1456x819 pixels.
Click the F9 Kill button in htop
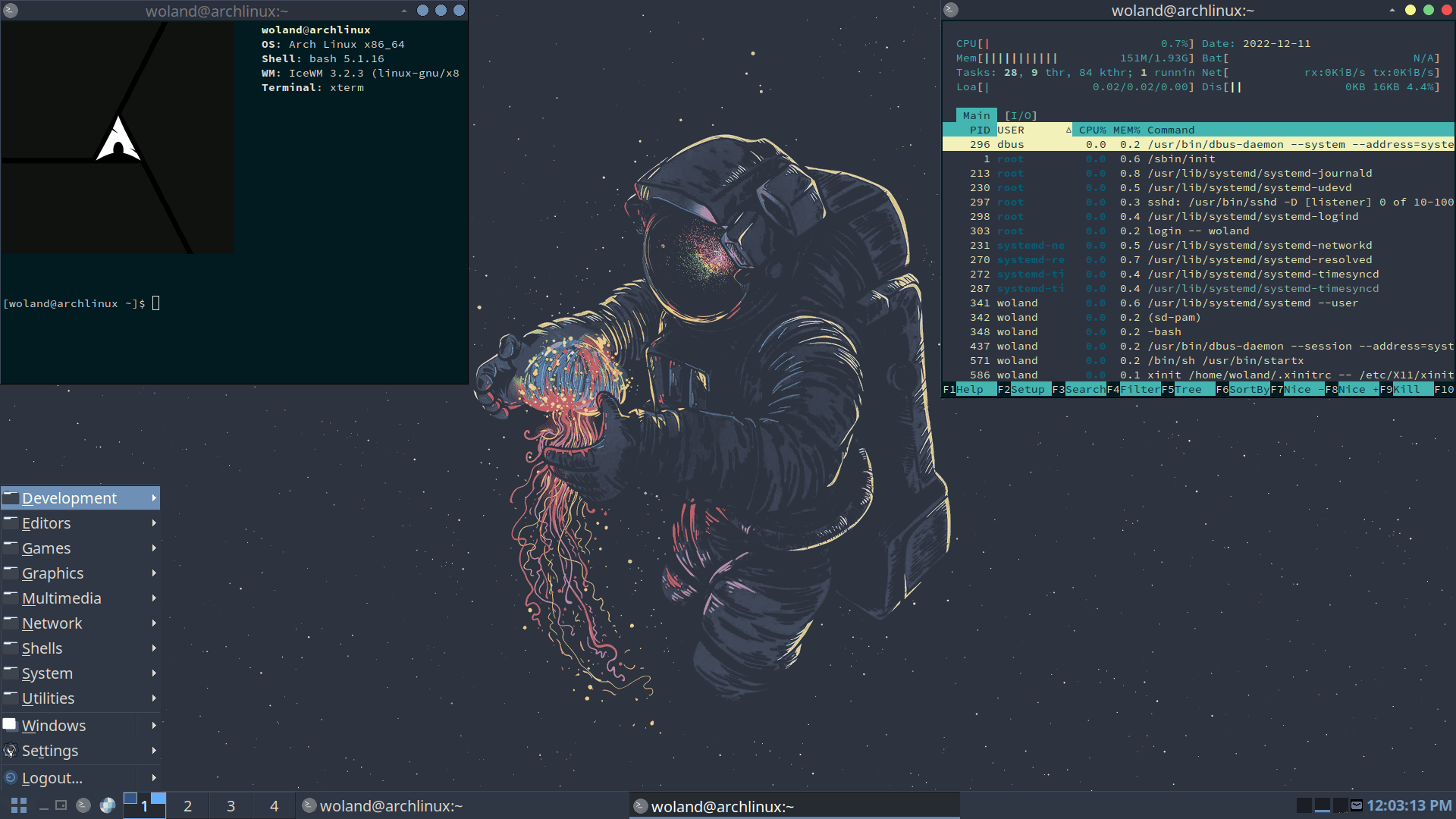1406,389
